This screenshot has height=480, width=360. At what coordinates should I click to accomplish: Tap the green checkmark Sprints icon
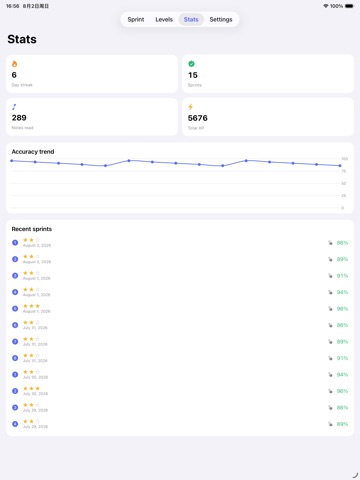[191, 64]
